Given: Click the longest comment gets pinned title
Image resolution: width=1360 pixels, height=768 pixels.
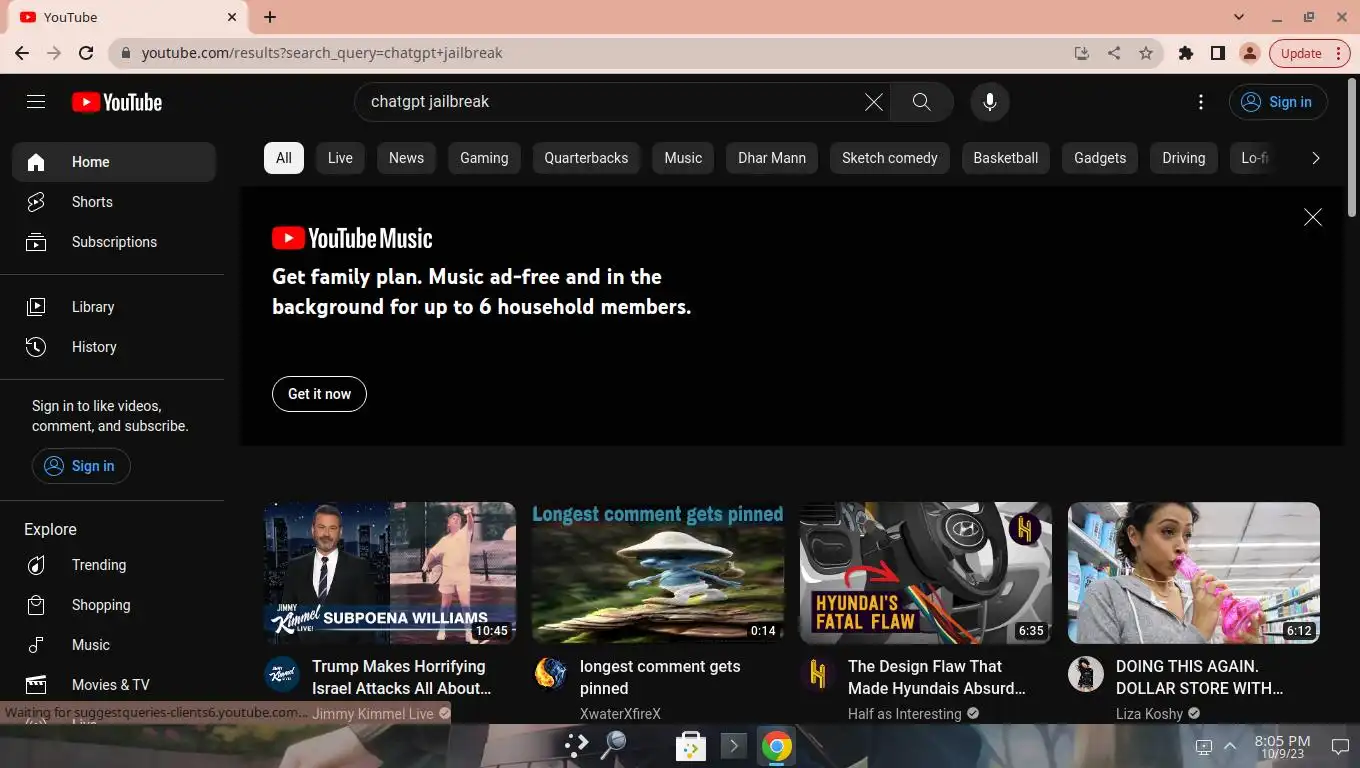Looking at the screenshot, I should (660, 677).
